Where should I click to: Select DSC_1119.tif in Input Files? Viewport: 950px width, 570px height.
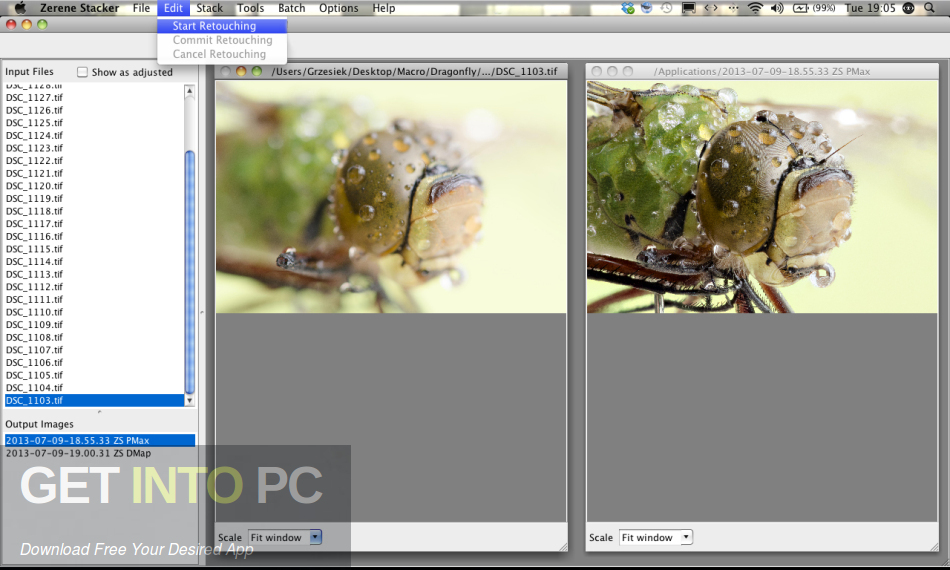pyautogui.click(x=95, y=198)
